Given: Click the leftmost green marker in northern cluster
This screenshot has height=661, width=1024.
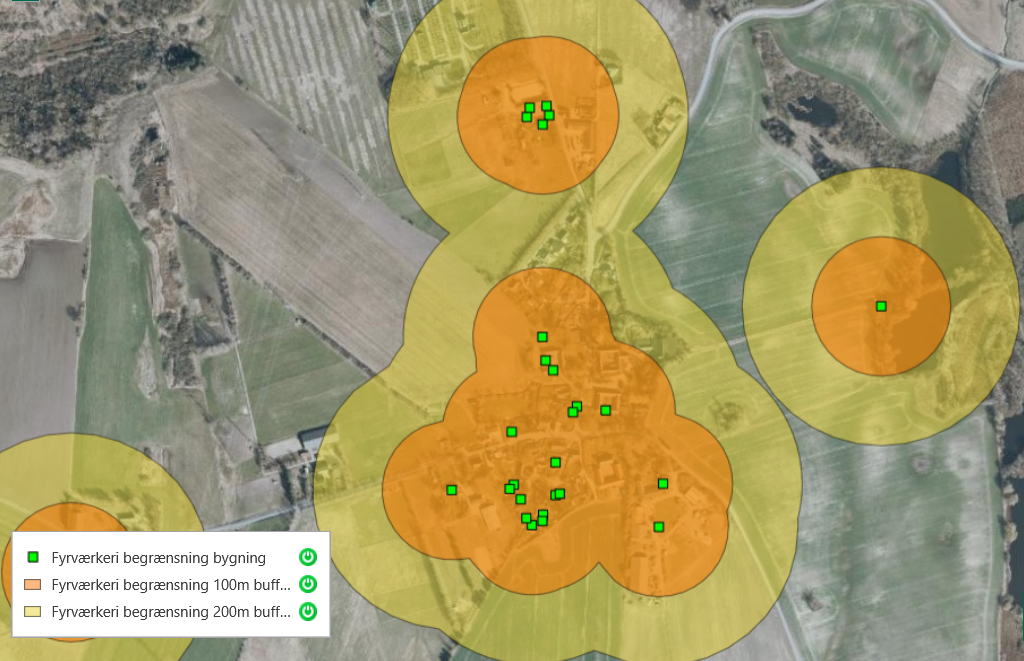Looking at the screenshot, I should [x=526, y=117].
